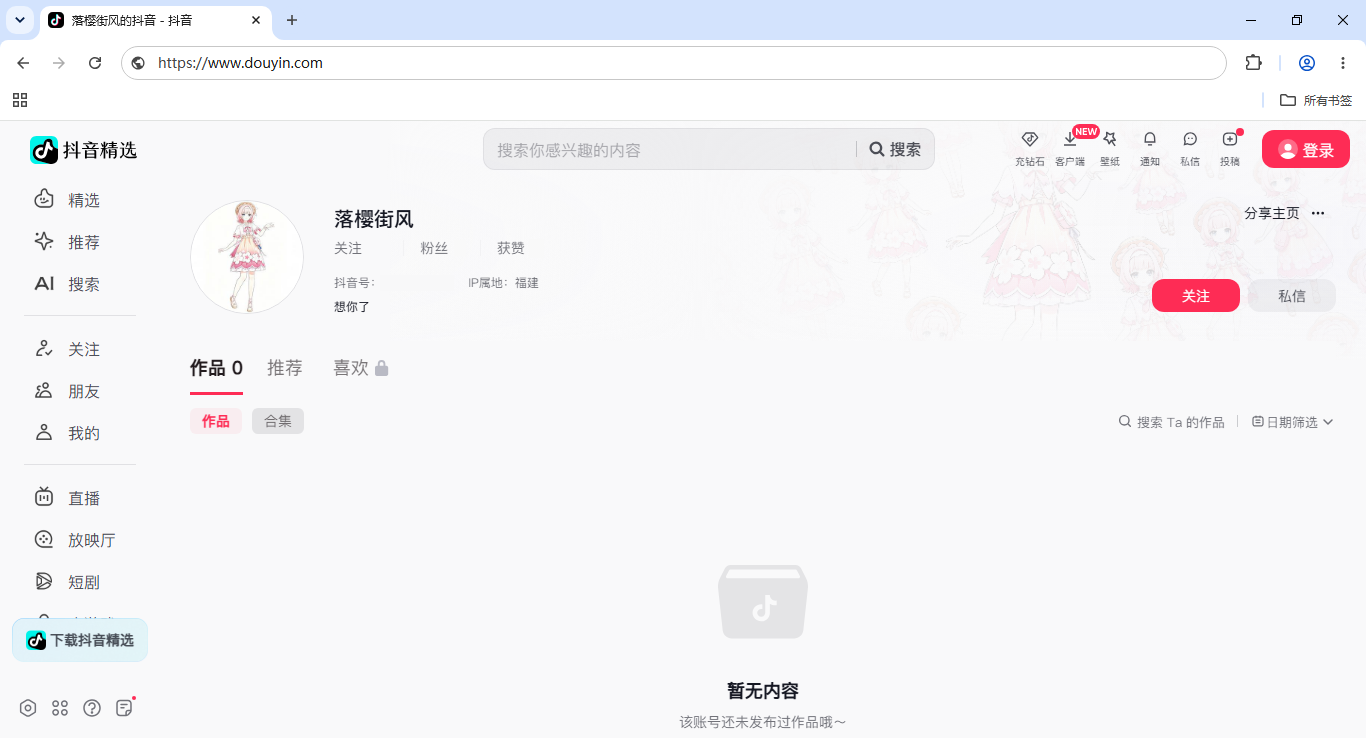Image resolution: width=1366 pixels, height=738 pixels.
Task: Click the red 登录 login button
Action: pos(1306,149)
